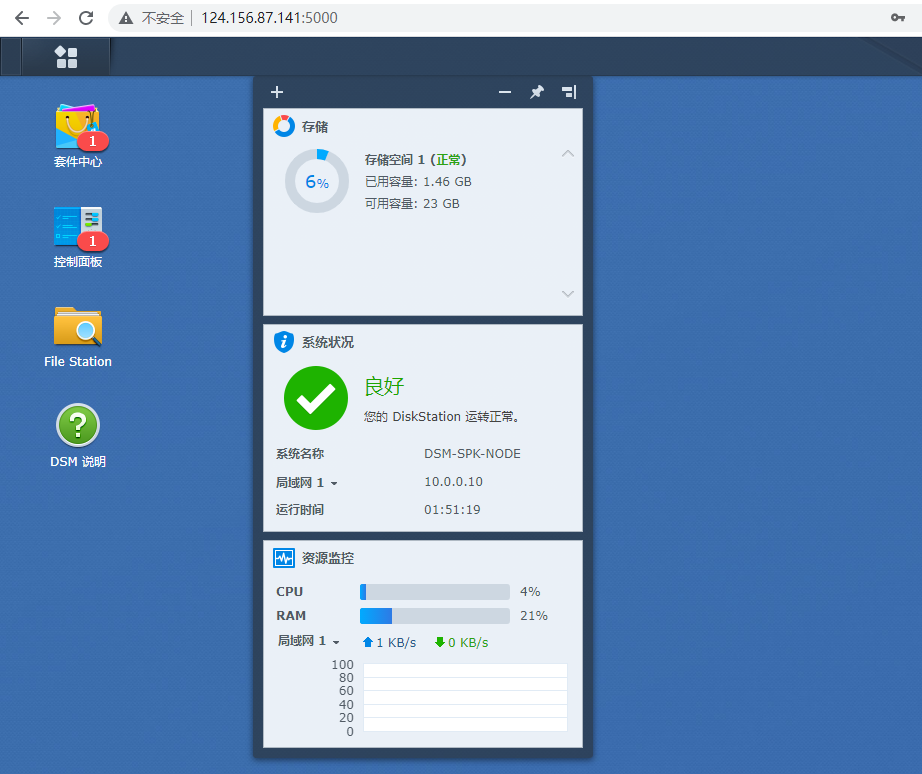Image resolution: width=922 pixels, height=774 pixels.
Task: Click the plus icon to add widget
Action: [x=277, y=92]
